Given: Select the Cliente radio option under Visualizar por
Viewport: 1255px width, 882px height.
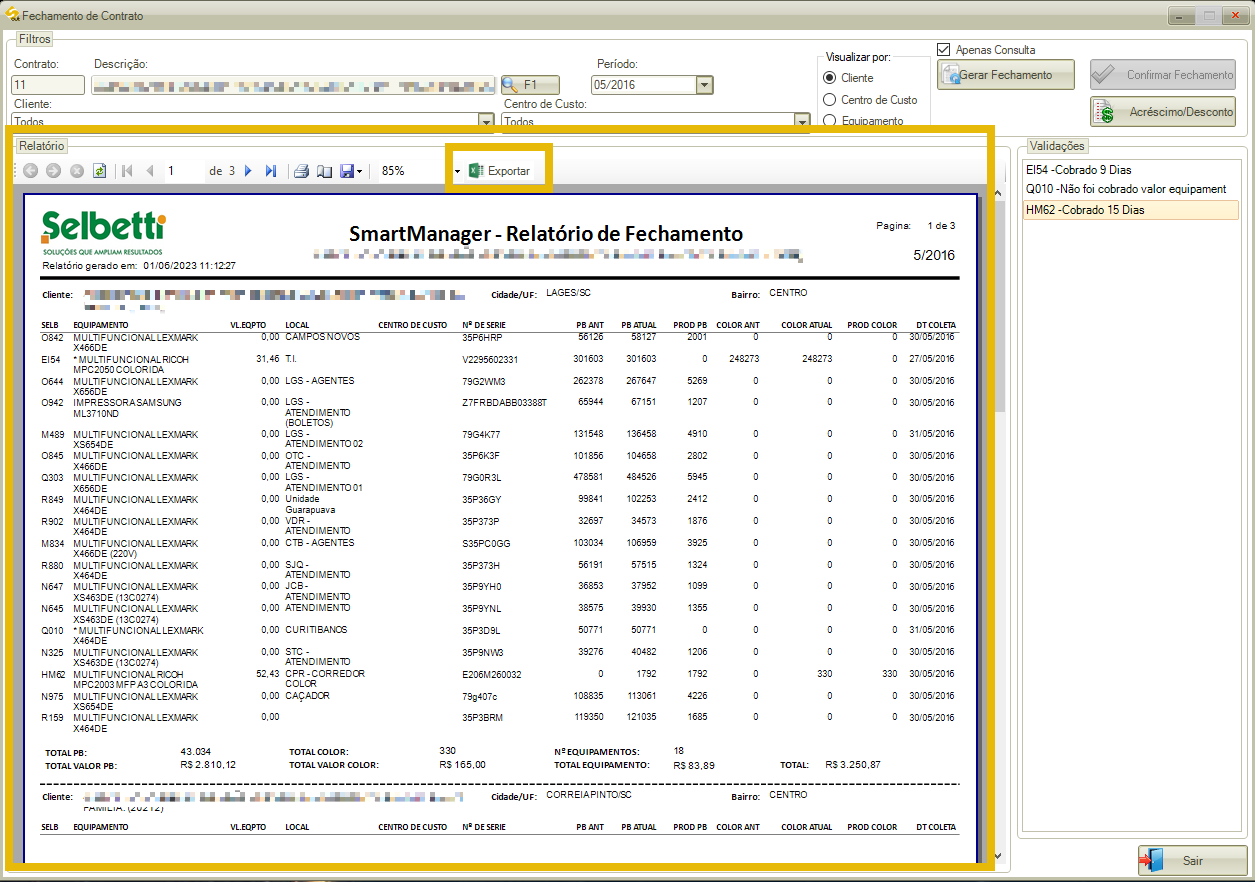Looking at the screenshot, I should click(x=829, y=78).
